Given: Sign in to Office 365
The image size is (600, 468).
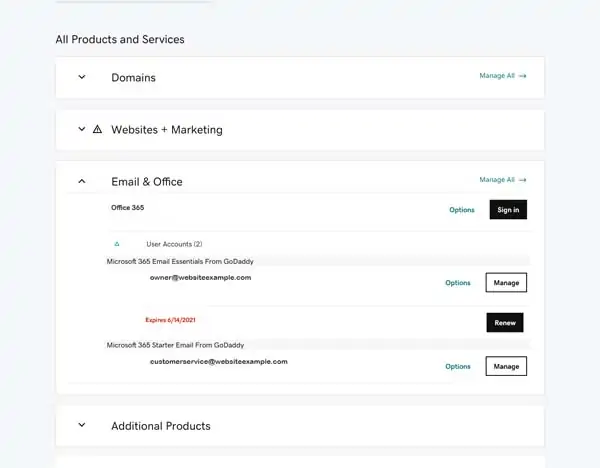Looking at the screenshot, I should pos(508,210).
